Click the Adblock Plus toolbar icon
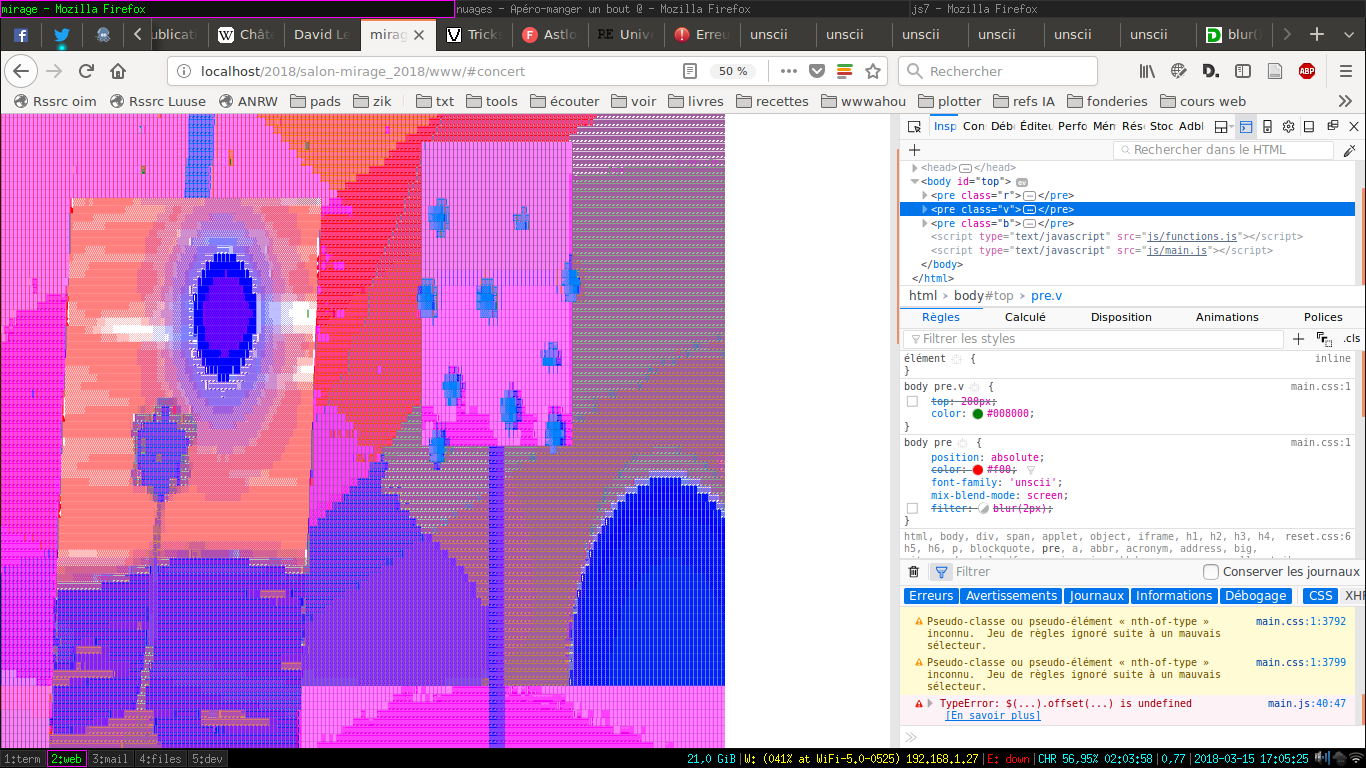The height and width of the screenshot is (768, 1366). pyautogui.click(x=1307, y=71)
